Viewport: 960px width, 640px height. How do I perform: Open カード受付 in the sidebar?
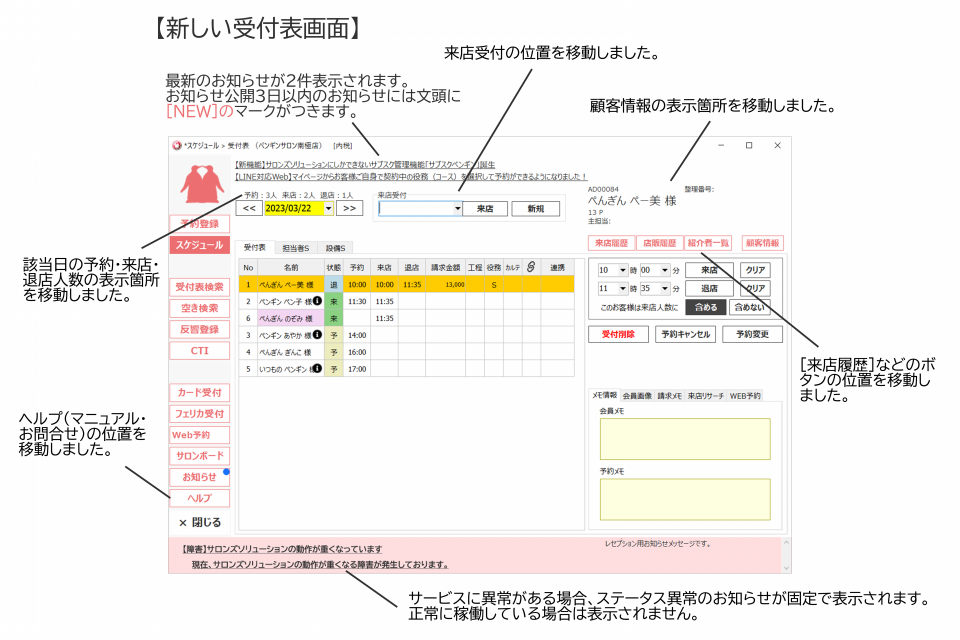point(200,393)
